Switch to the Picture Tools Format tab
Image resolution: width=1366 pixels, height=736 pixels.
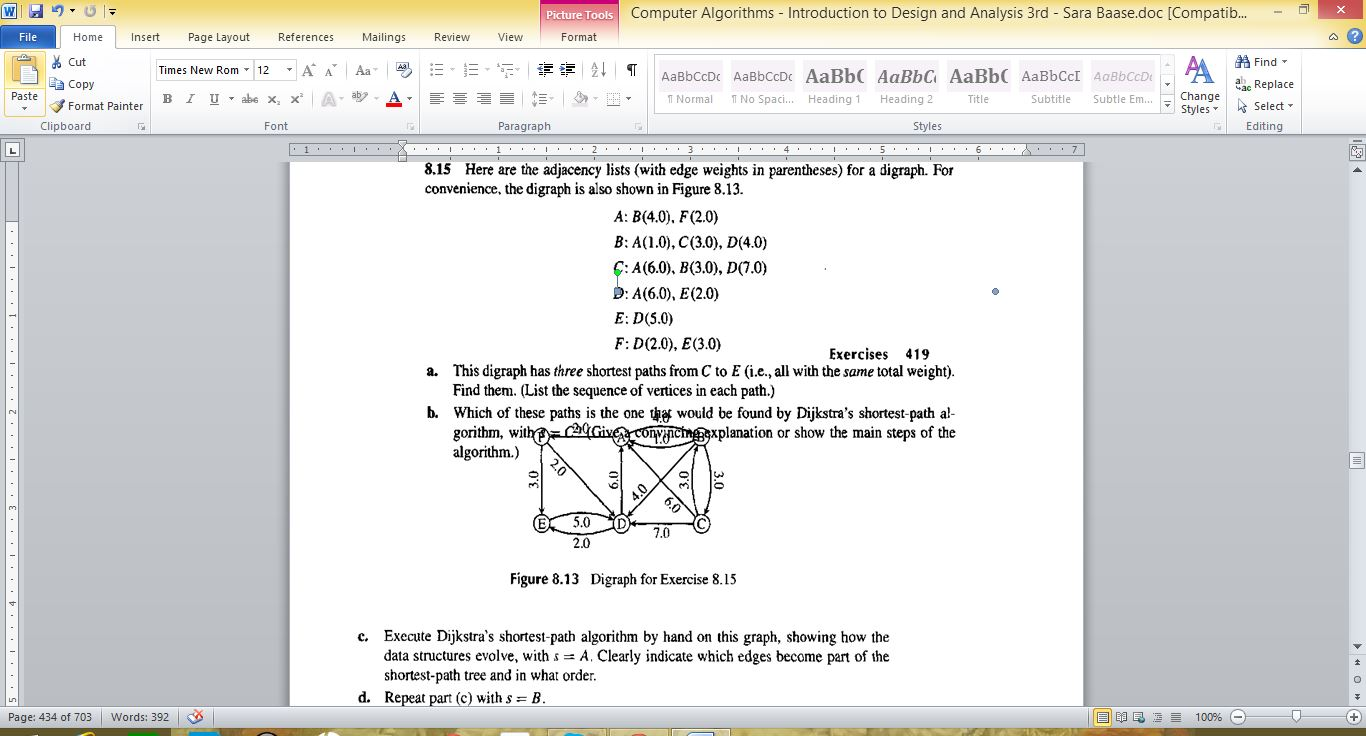579,37
